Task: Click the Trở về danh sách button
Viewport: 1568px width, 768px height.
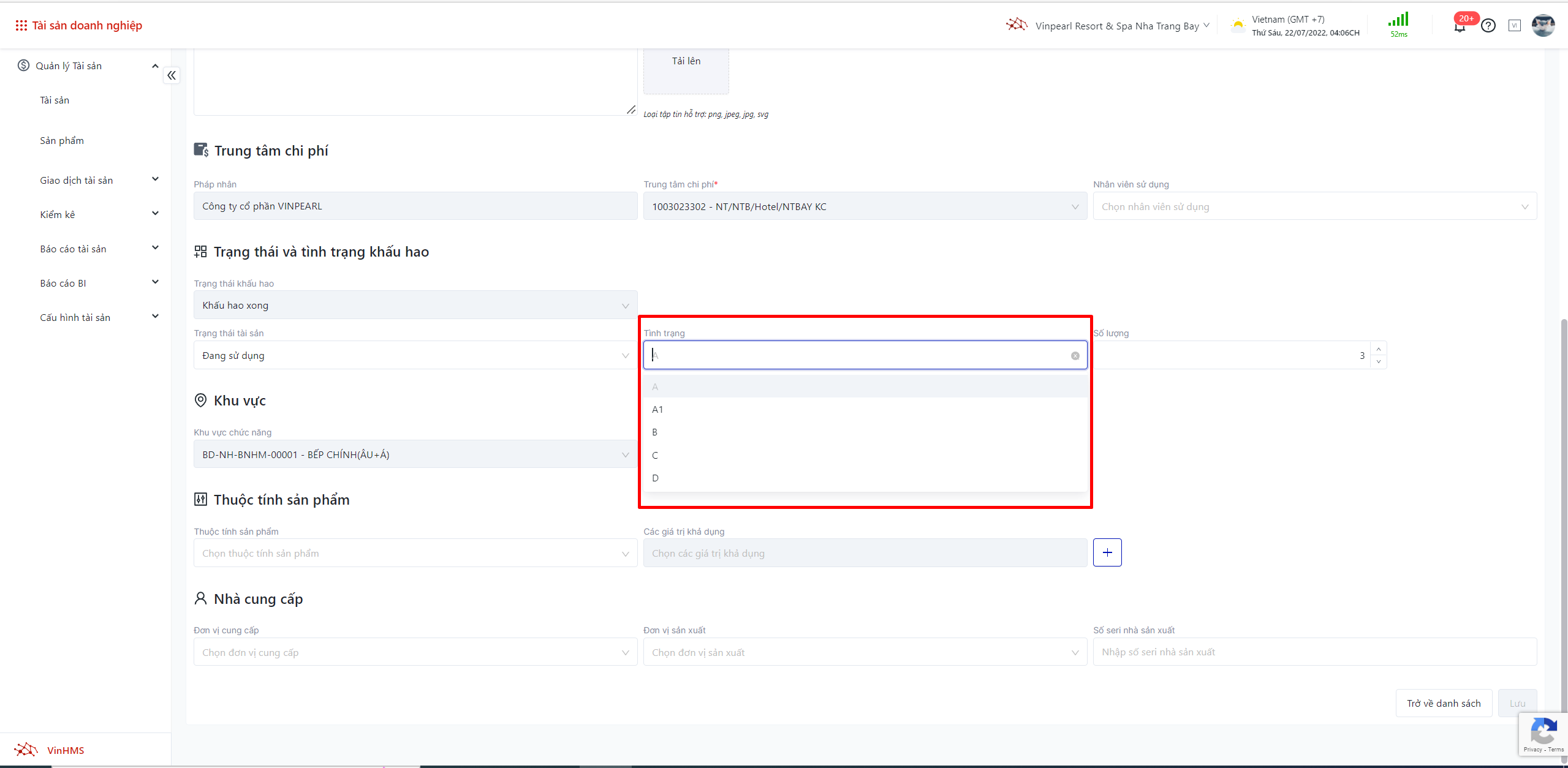Action: tap(1443, 703)
